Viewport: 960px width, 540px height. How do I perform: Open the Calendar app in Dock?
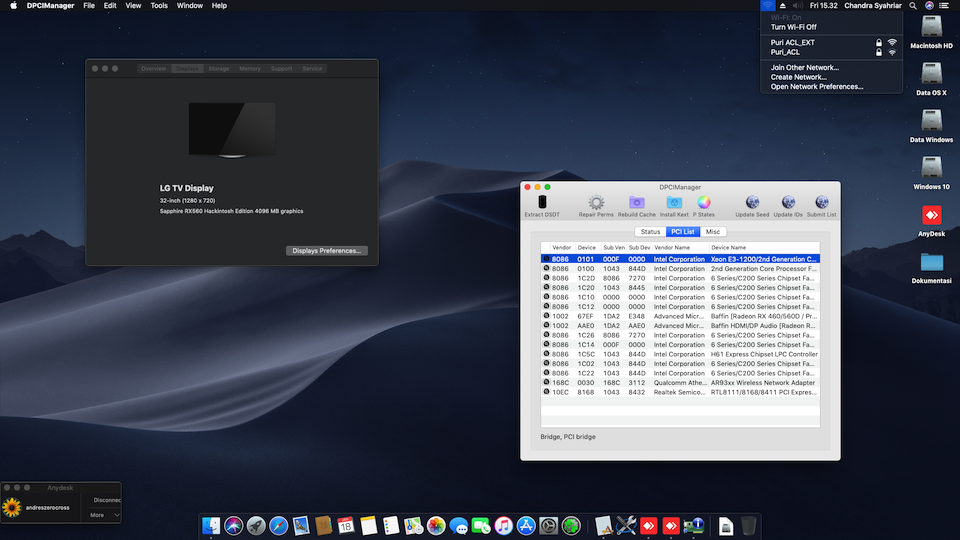coord(346,526)
